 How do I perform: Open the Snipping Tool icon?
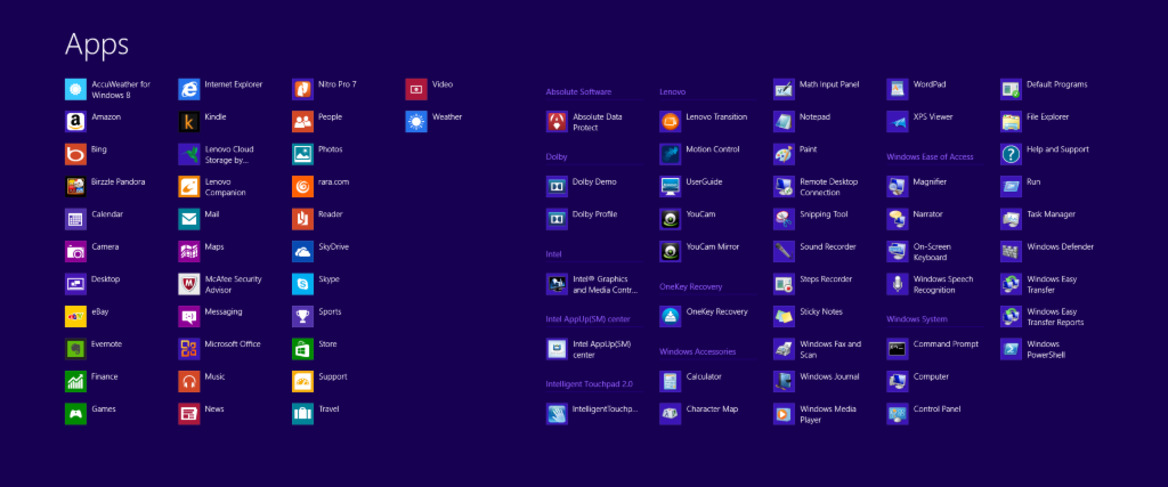784,219
